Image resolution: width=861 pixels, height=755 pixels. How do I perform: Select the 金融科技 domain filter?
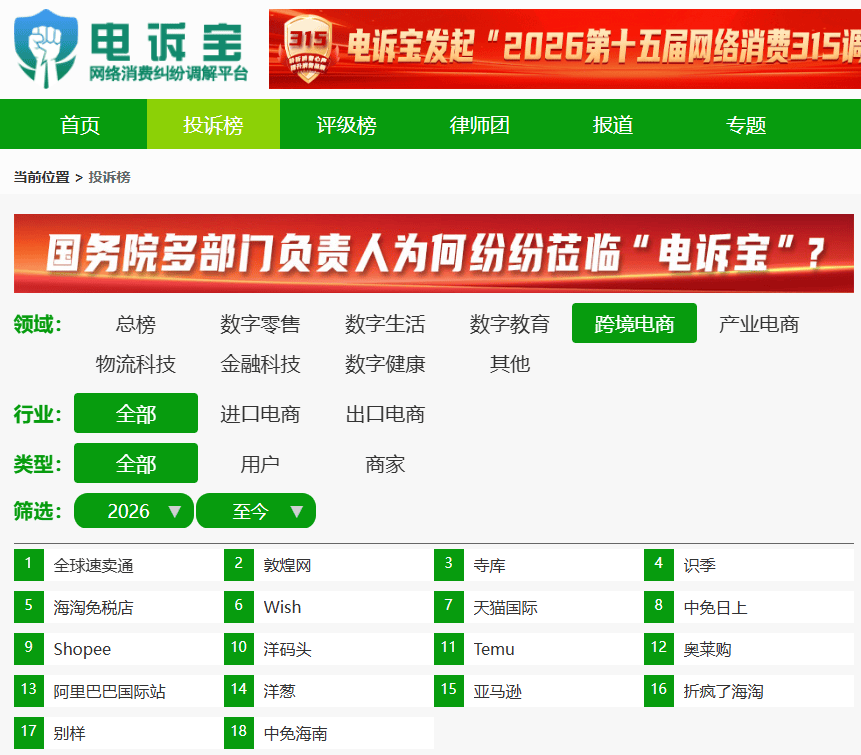tap(260, 363)
